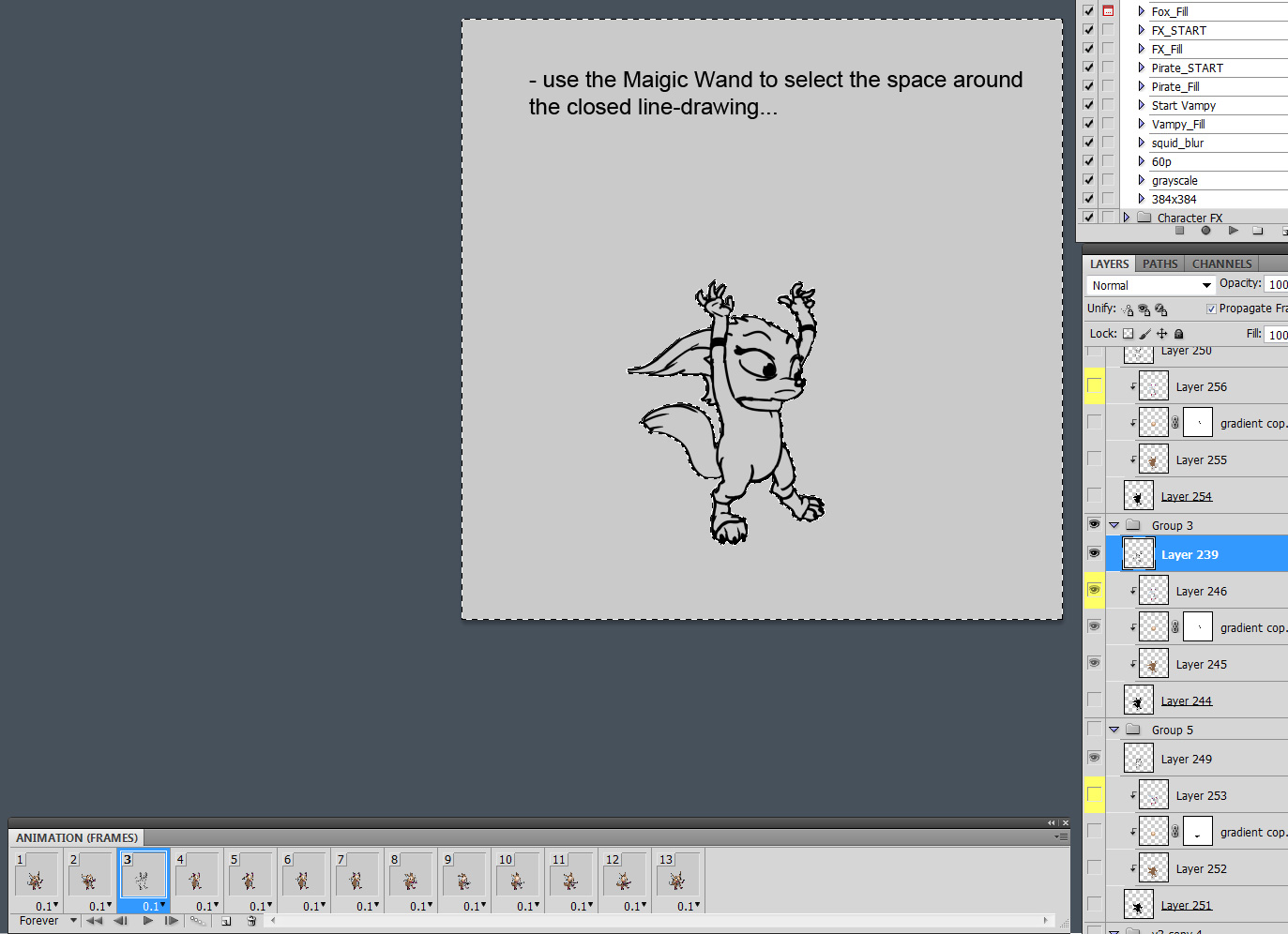Toggle Layer 246 visibility eye
This screenshot has width=1288, height=934.
[x=1094, y=590]
